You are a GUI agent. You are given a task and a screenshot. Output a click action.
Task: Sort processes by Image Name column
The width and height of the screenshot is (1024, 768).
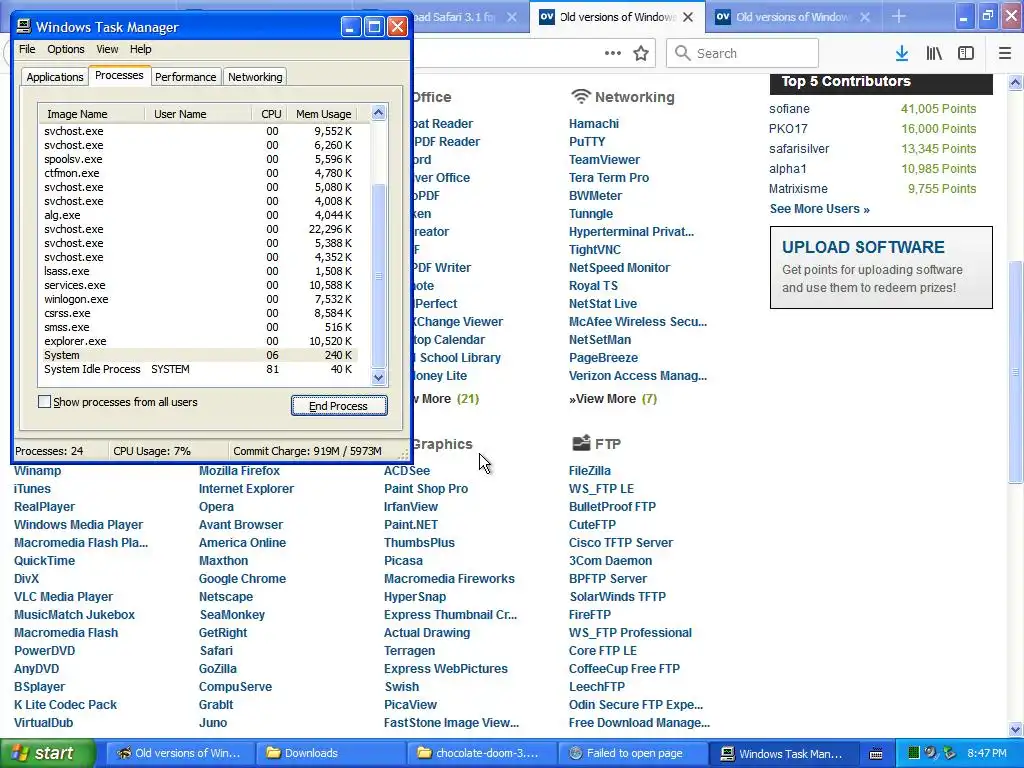pos(91,114)
